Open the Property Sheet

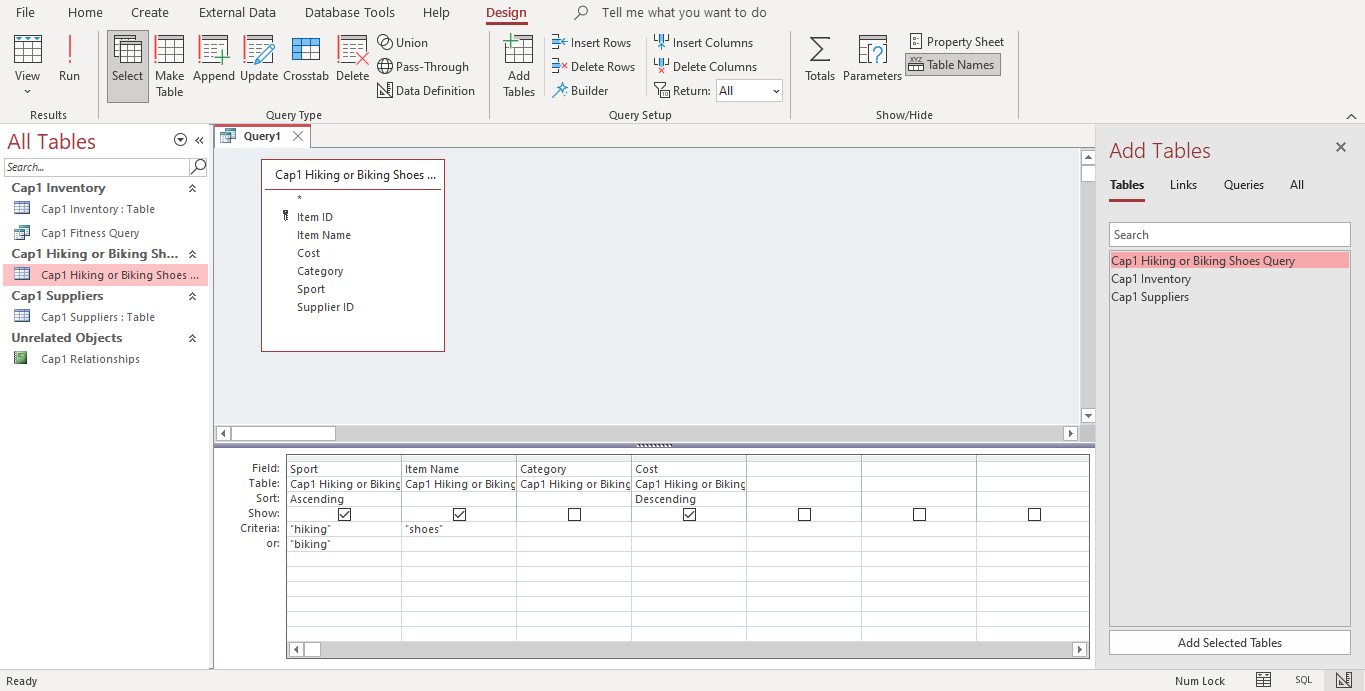(x=956, y=41)
